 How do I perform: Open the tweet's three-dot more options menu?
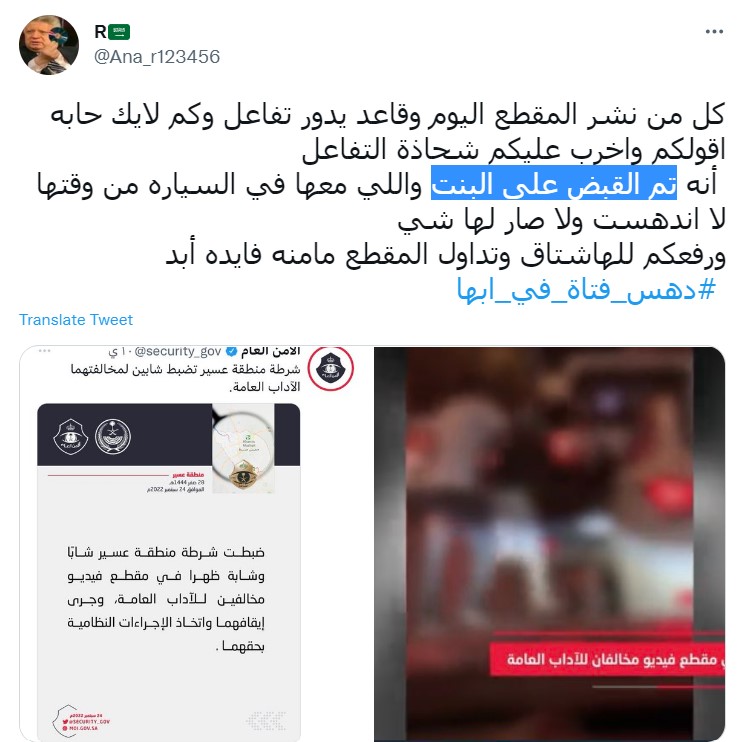(x=714, y=32)
